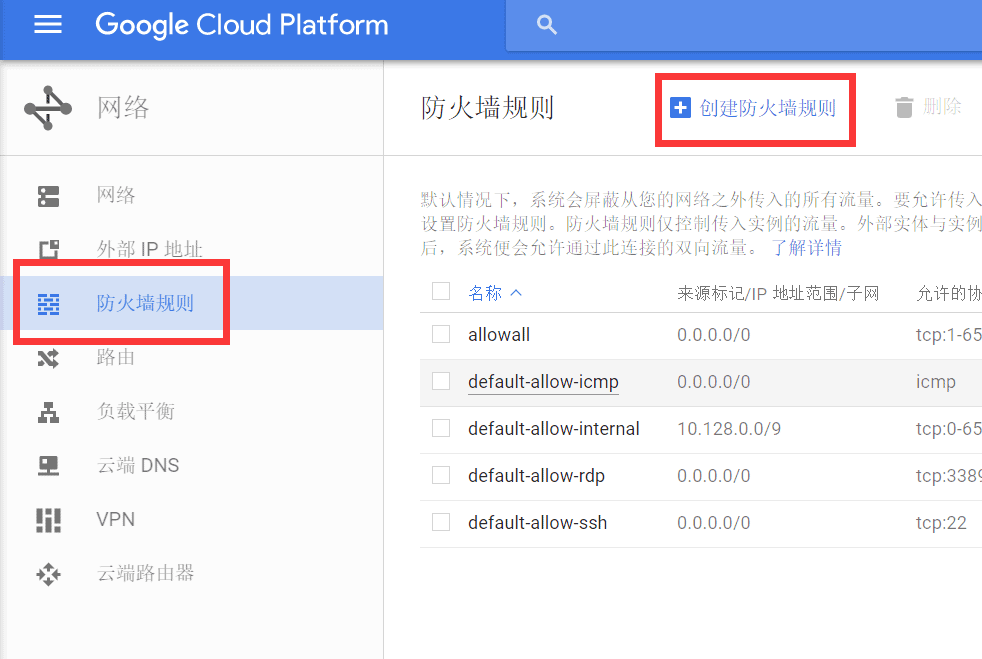Open the default-allow-rdp firewall rule

536,475
